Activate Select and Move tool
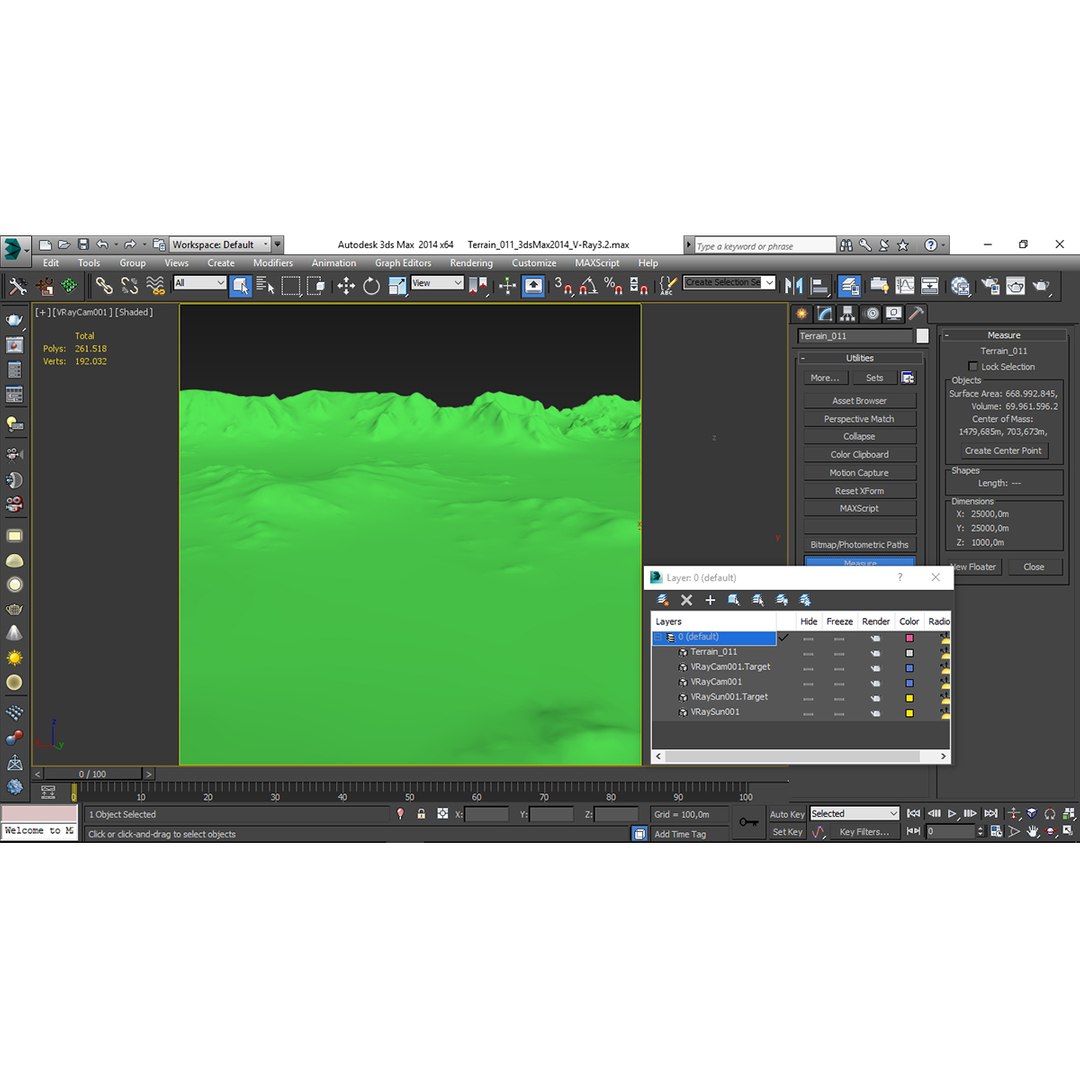The width and height of the screenshot is (1080, 1080). (x=346, y=285)
